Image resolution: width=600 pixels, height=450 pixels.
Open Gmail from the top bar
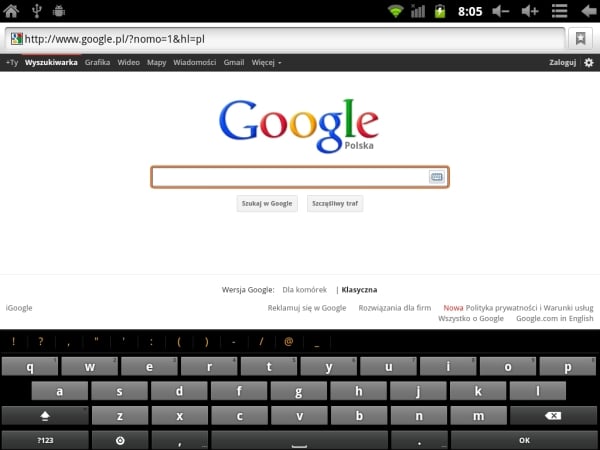coord(234,62)
